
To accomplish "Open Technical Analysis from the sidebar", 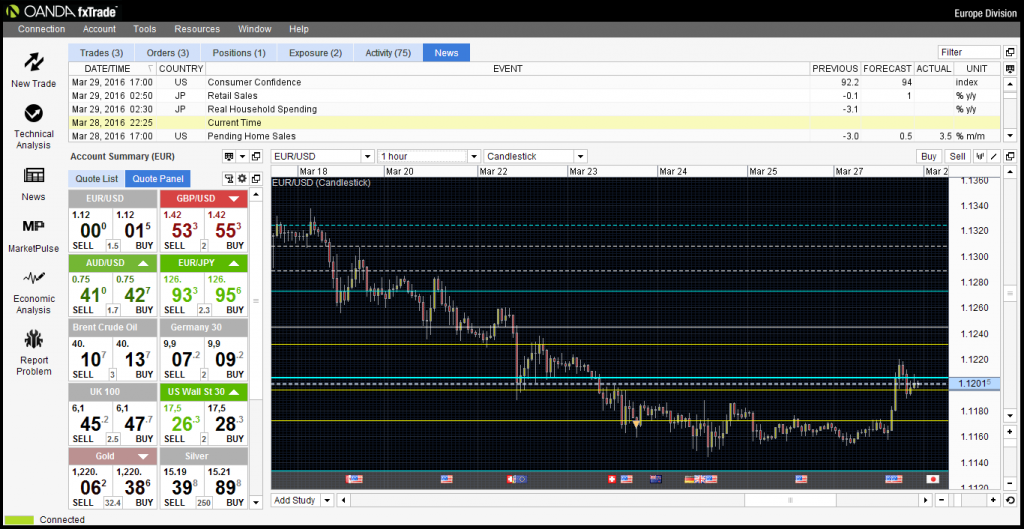I will (x=33, y=113).
